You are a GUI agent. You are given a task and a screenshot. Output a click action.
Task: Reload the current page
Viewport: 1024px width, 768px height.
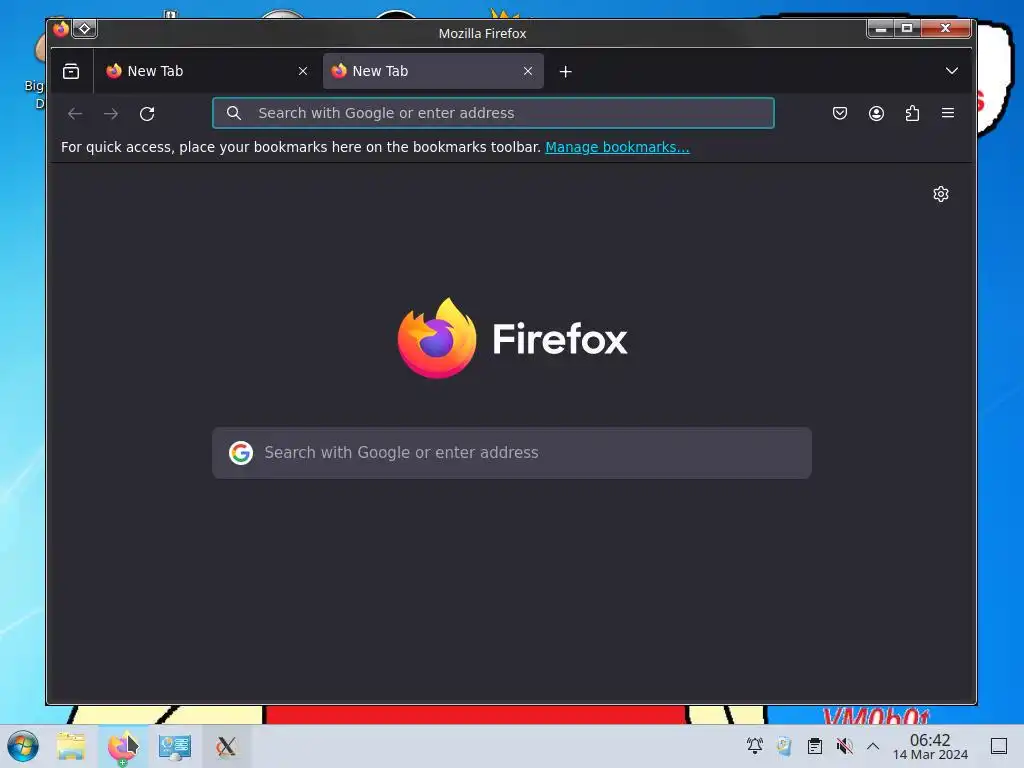pos(147,114)
